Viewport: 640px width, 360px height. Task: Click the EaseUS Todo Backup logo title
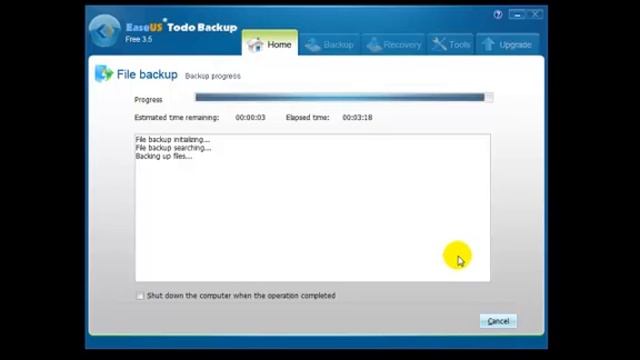click(181, 27)
